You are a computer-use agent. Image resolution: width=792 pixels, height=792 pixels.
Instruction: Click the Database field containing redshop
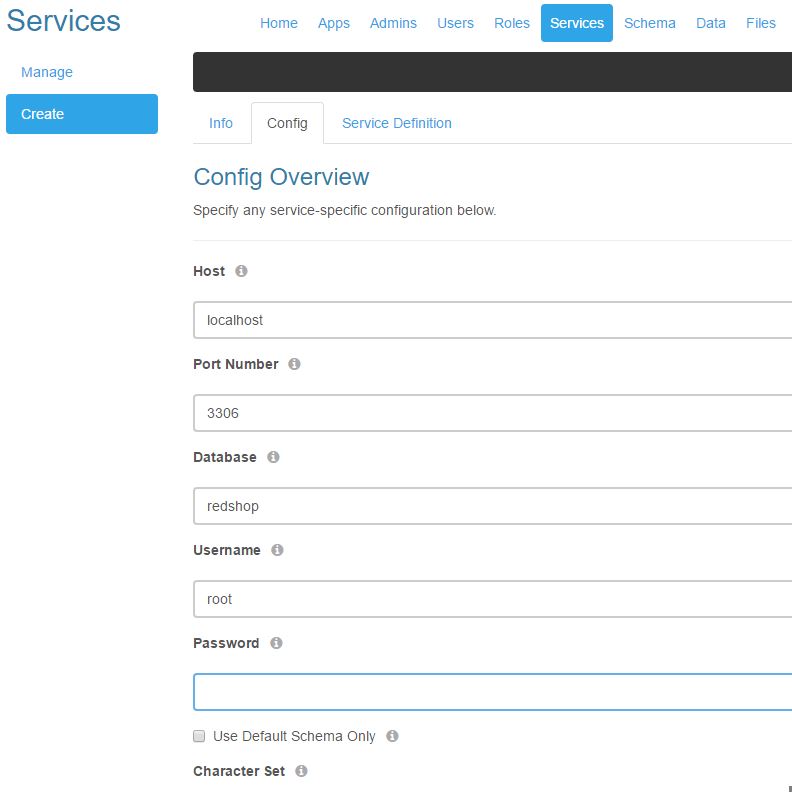tap(492, 506)
